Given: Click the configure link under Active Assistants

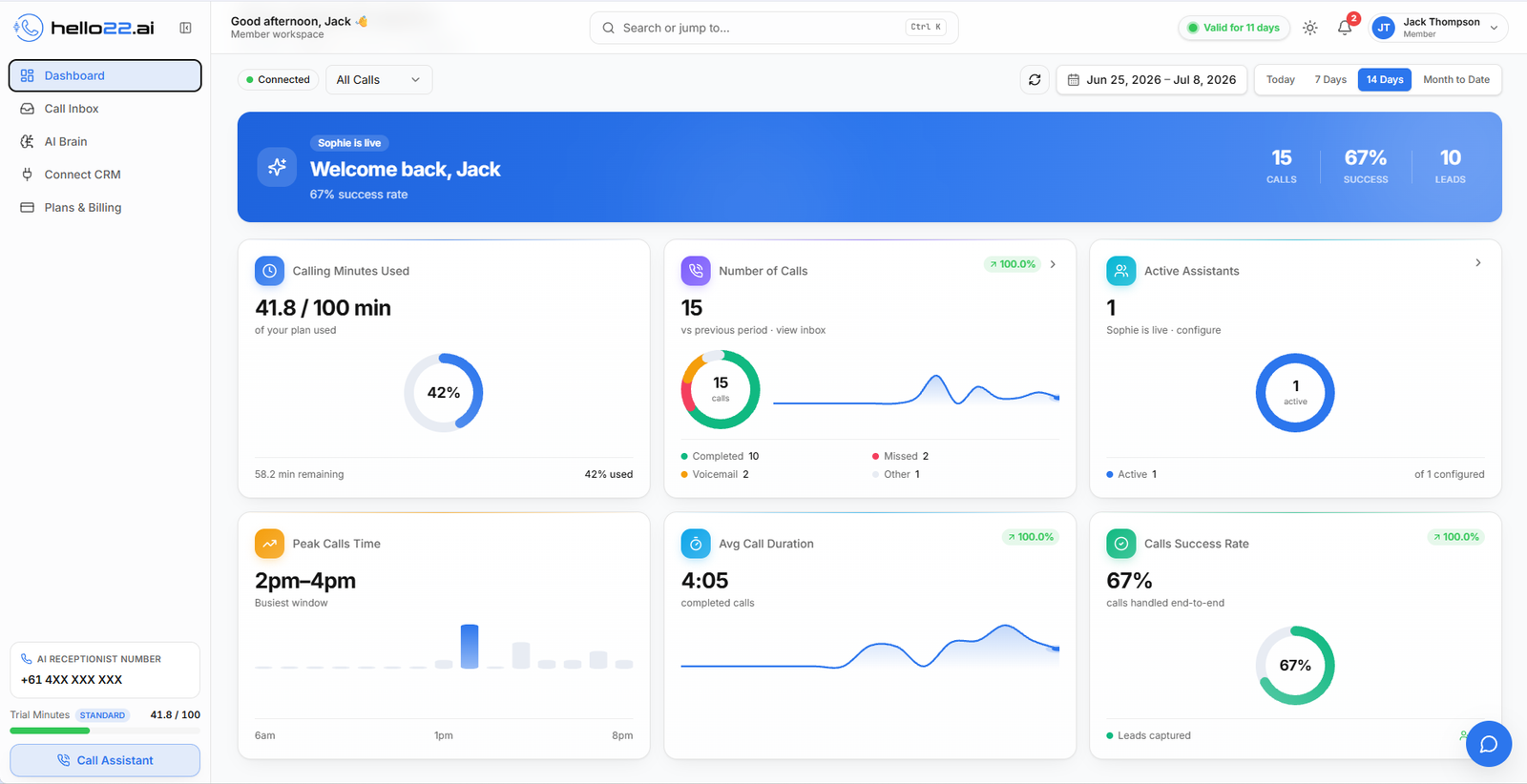Looking at the screenshot, I should point(1199,330).
